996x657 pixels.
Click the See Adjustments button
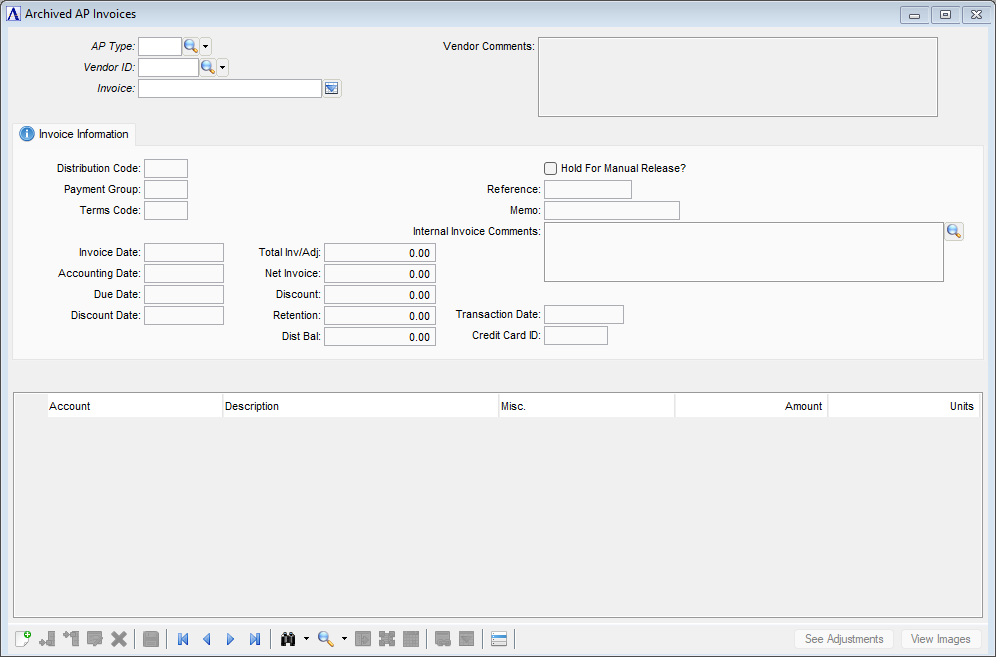click(844, 639)
